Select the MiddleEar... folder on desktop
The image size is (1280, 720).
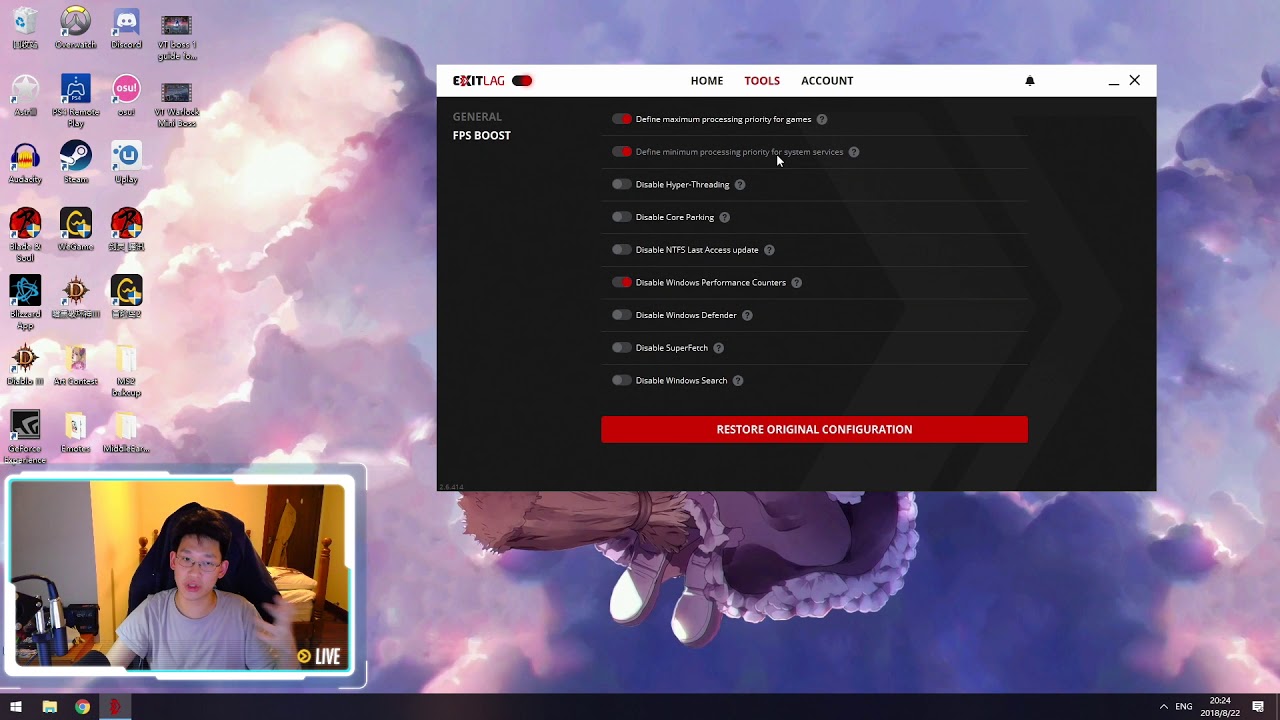pyautogui.click(x=126, y=432)
